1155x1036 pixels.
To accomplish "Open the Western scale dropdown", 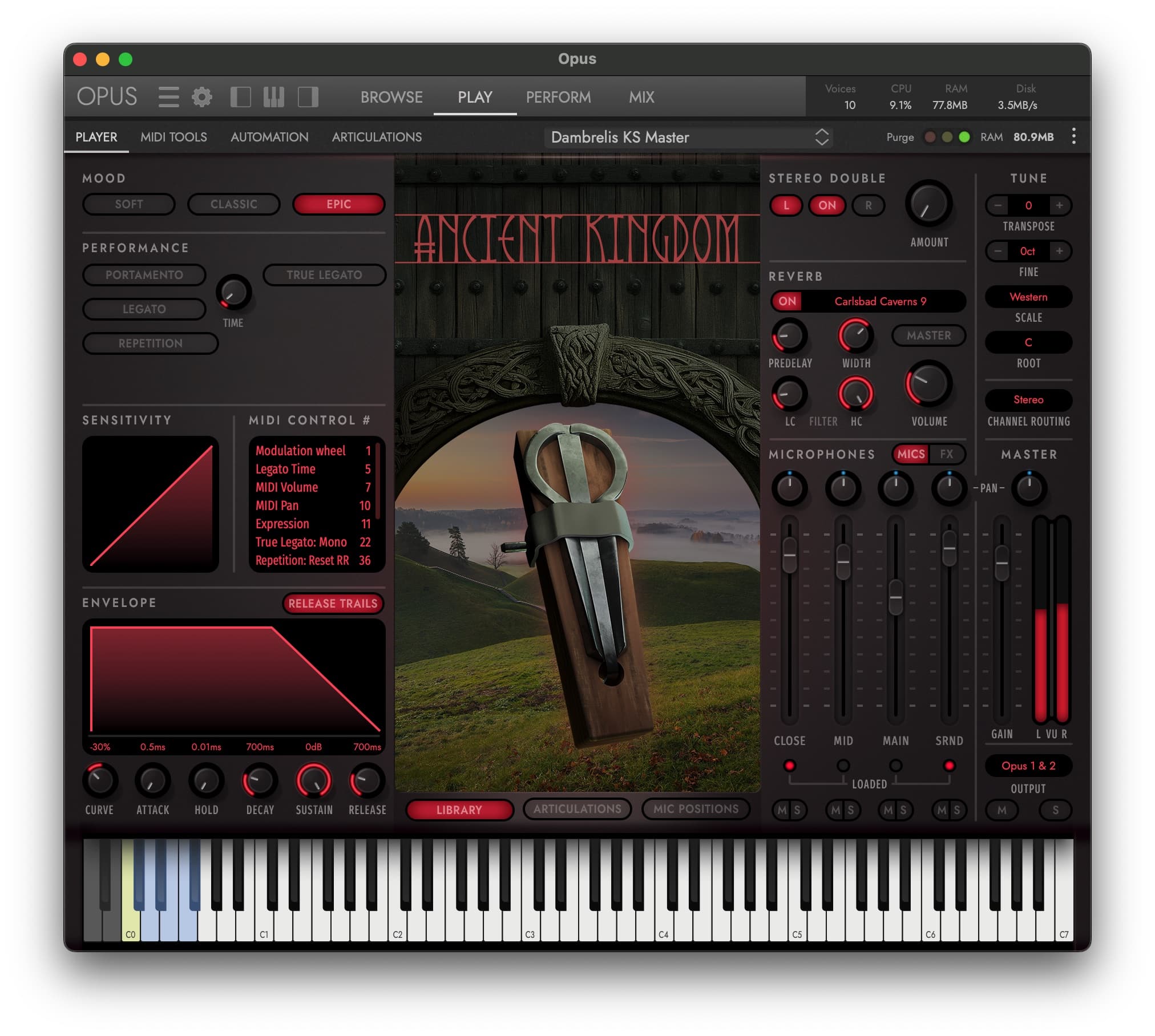I will coord(1028,297).
